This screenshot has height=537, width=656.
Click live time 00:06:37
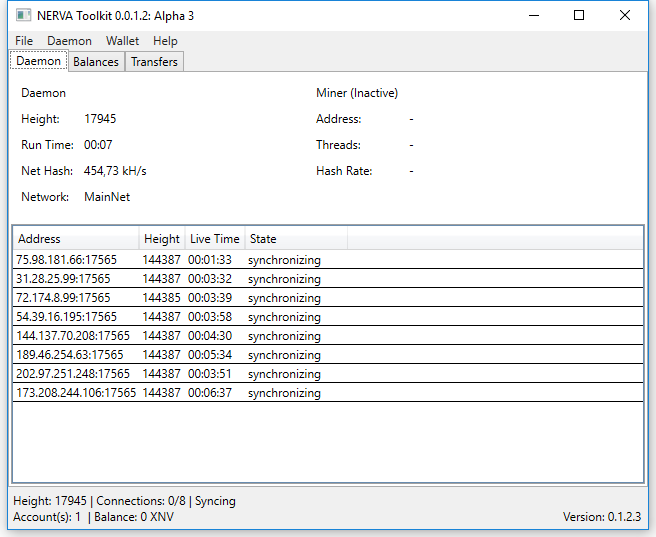[210, 393]
